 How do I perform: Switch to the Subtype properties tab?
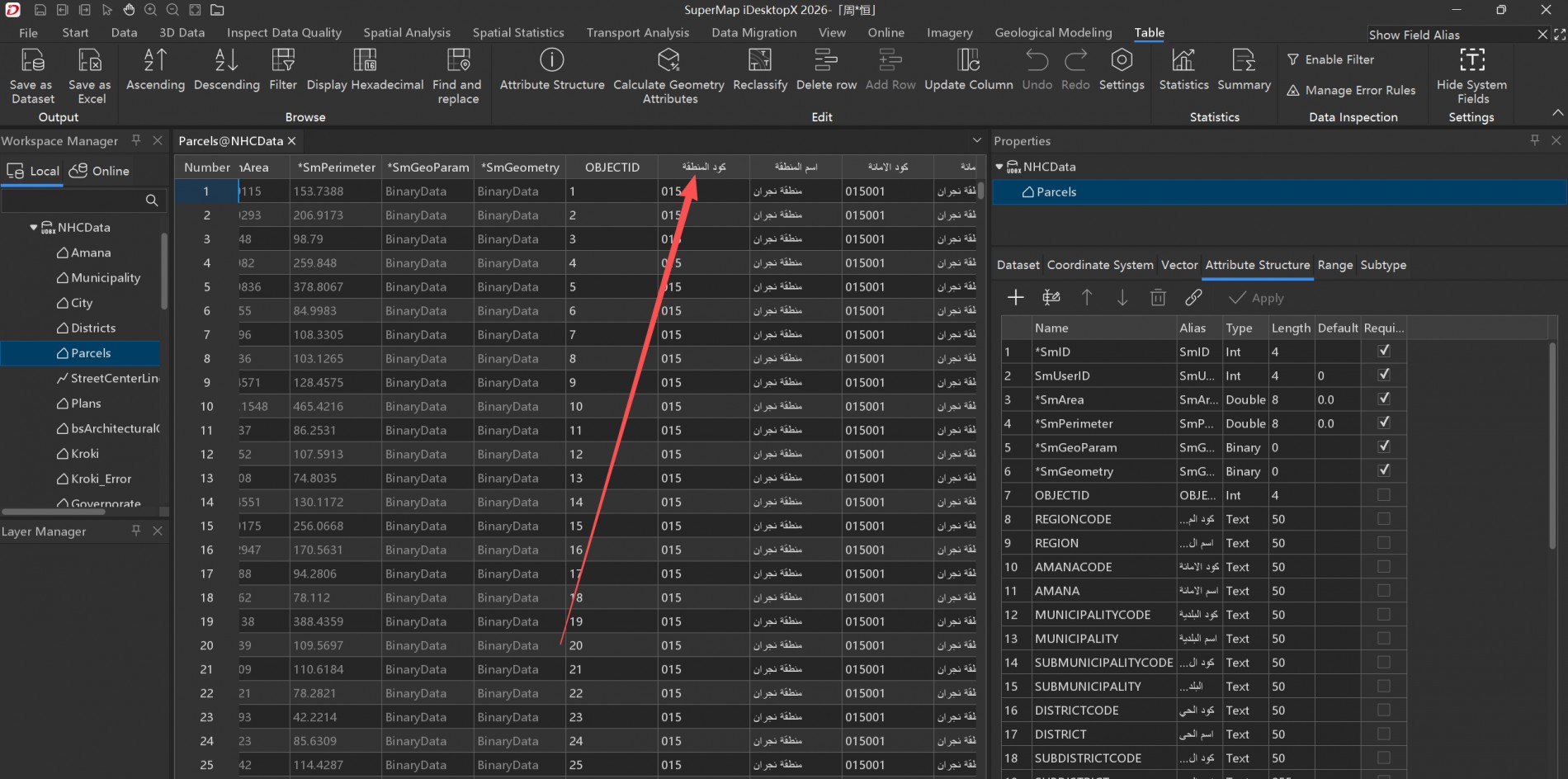1383,265
